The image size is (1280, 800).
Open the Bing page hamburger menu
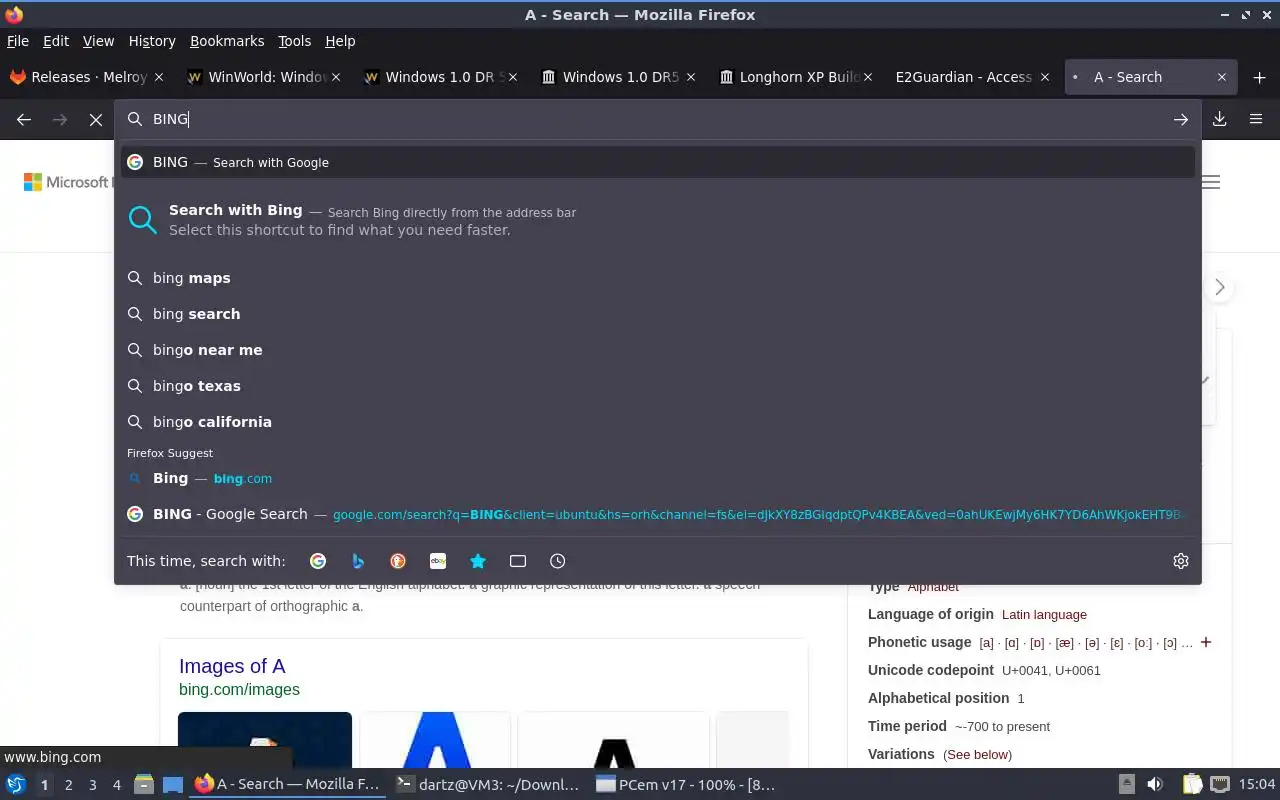pos(1211,182)
